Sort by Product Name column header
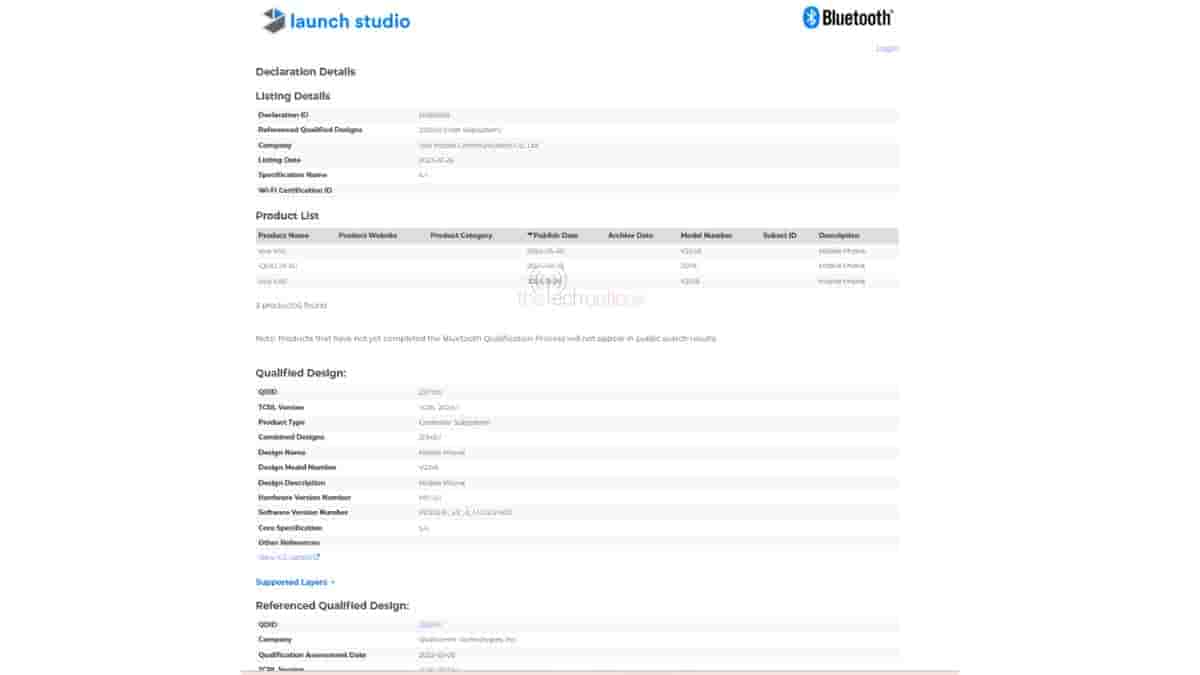 (283, 236)
